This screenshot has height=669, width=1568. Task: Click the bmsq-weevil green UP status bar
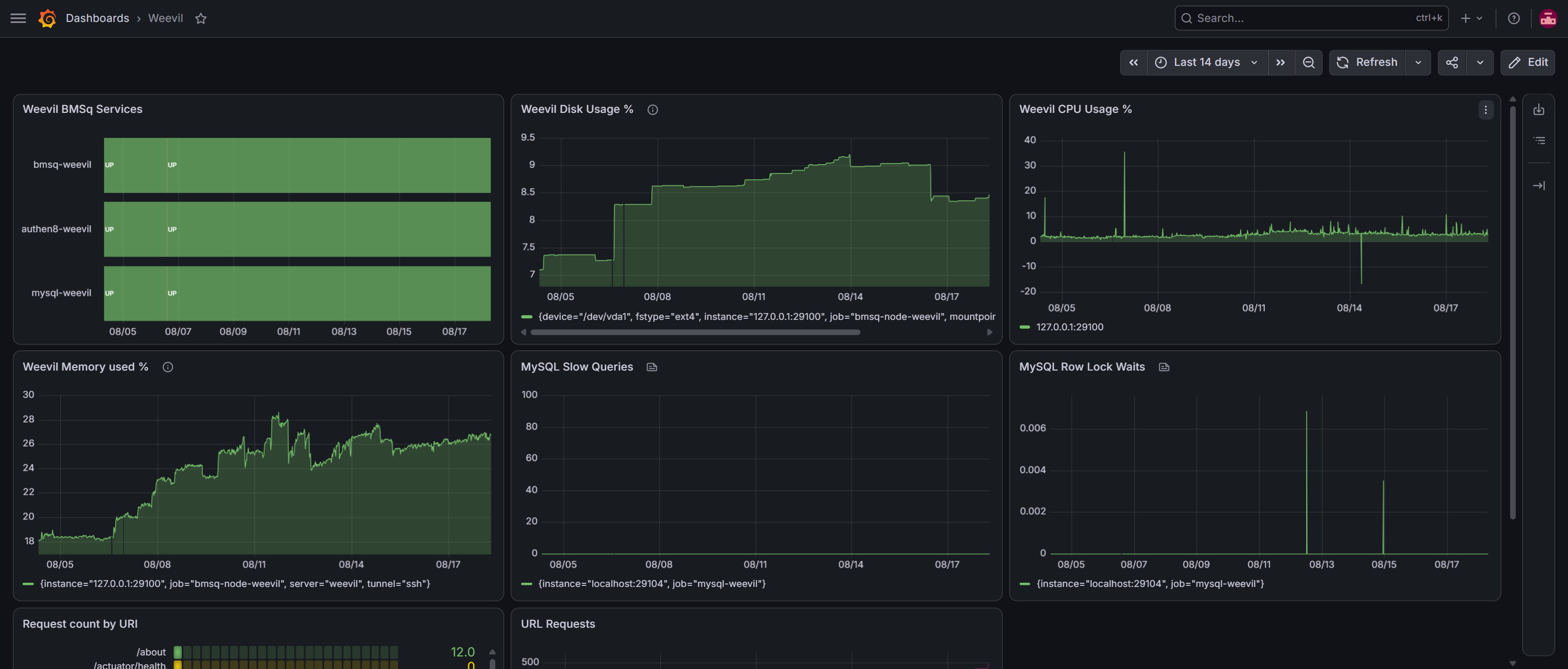point(297,166)
